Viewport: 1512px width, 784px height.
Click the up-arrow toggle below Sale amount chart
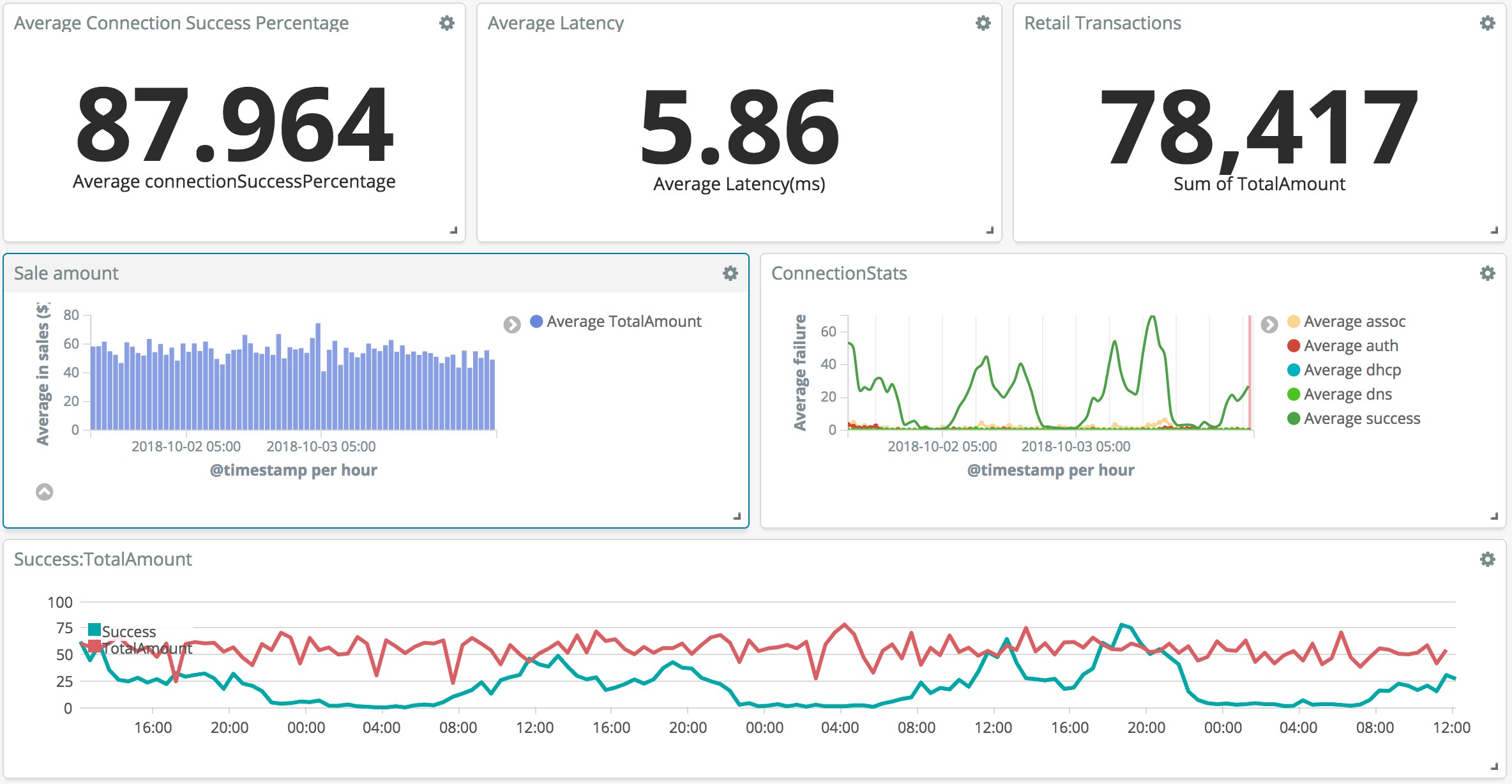[x=45, y=492]
